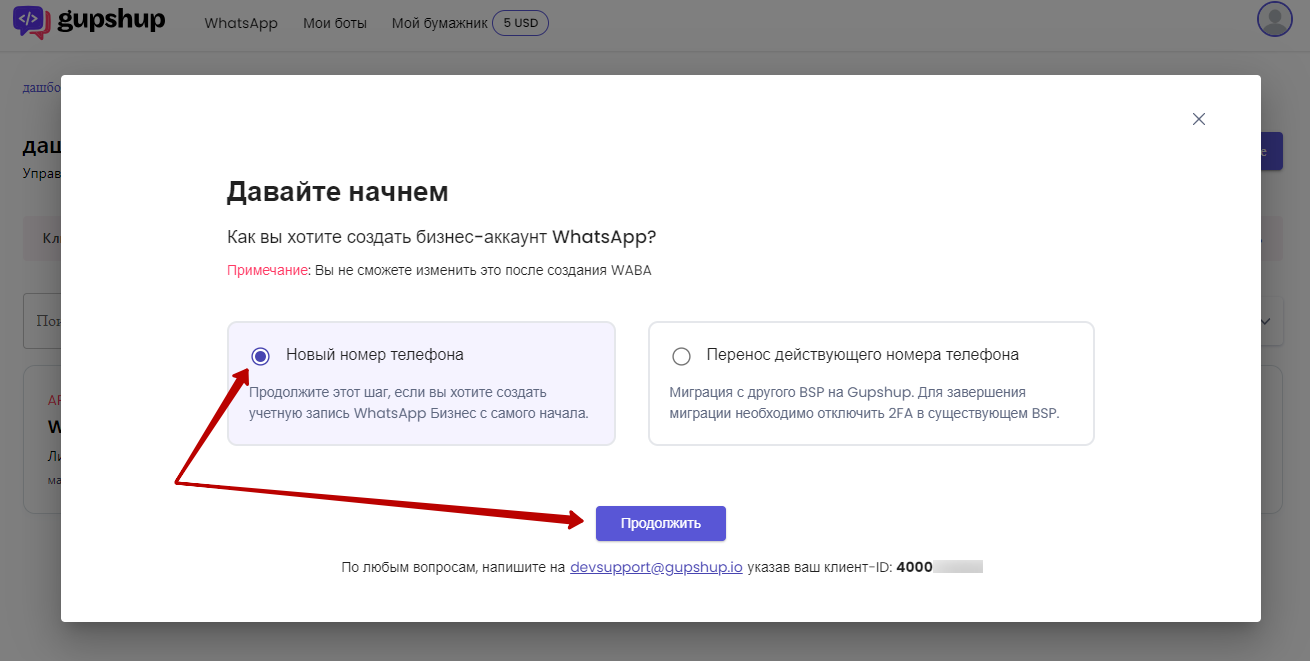Open the user profile avatar menu

1274,19
